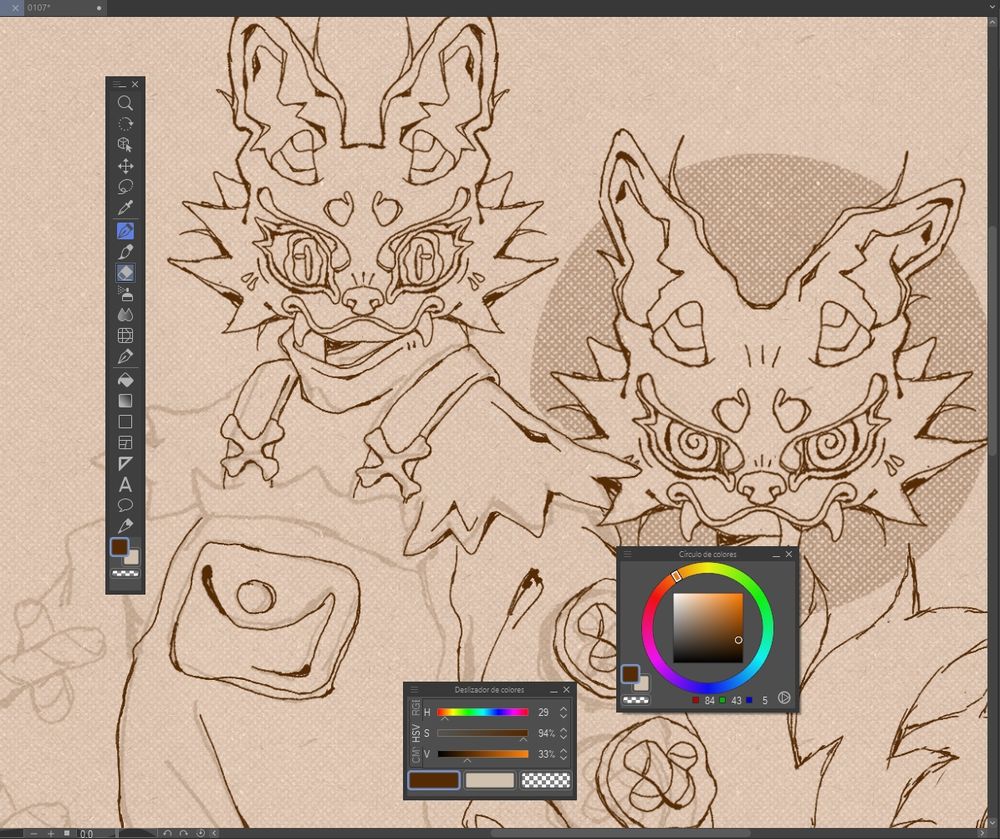
Task: Select the Ruler tool
Action: 125,463
